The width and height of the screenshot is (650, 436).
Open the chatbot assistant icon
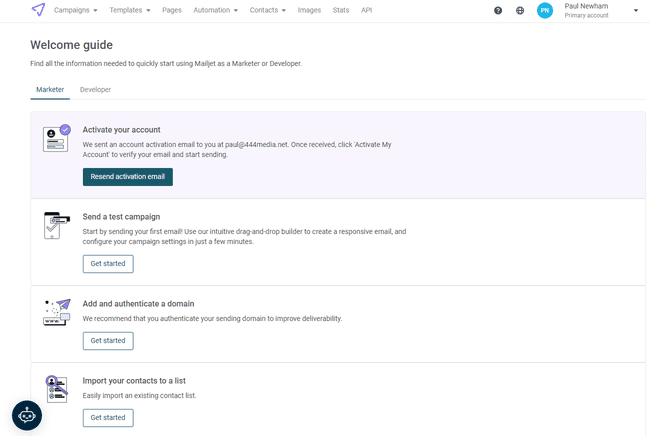coord(26,414)
